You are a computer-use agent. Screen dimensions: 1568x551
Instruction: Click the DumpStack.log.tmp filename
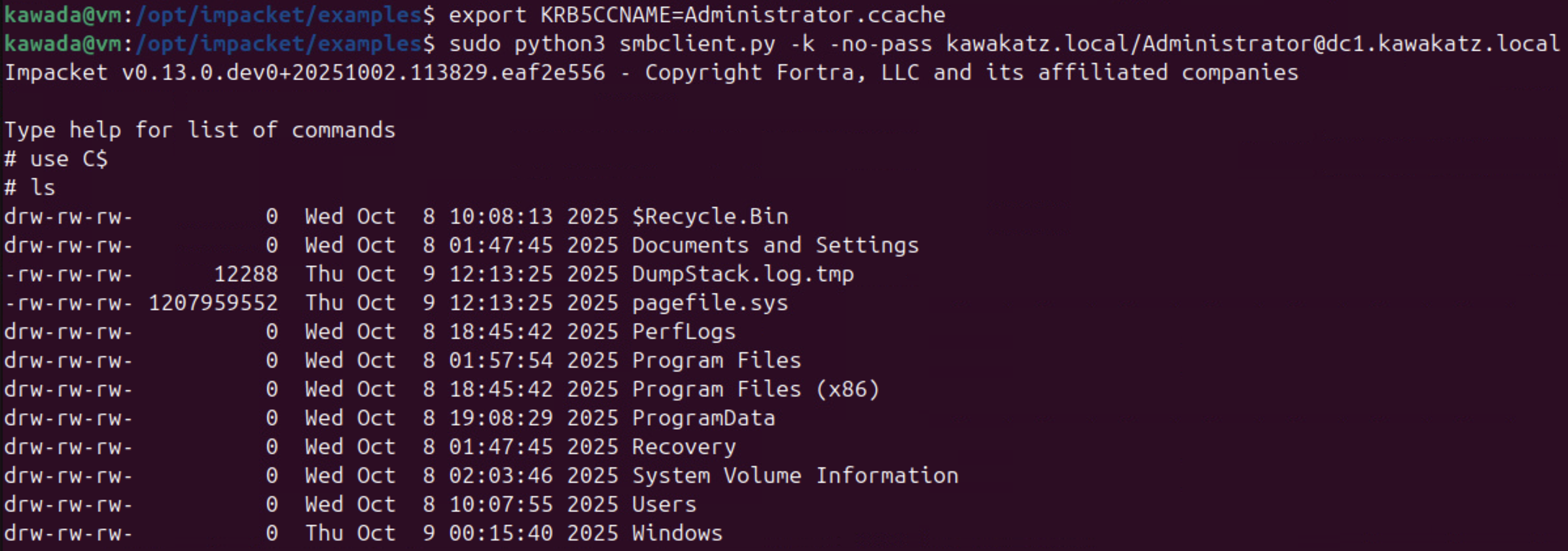(742, 274)
